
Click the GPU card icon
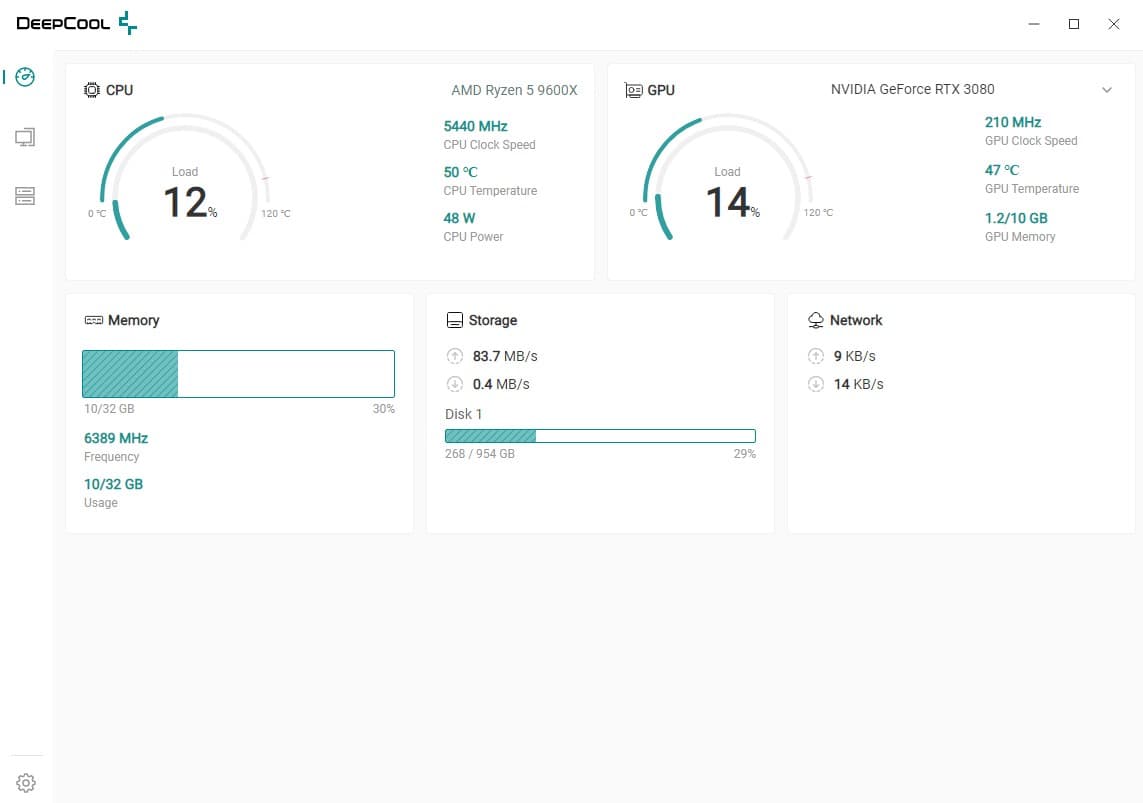pos(634,90)
